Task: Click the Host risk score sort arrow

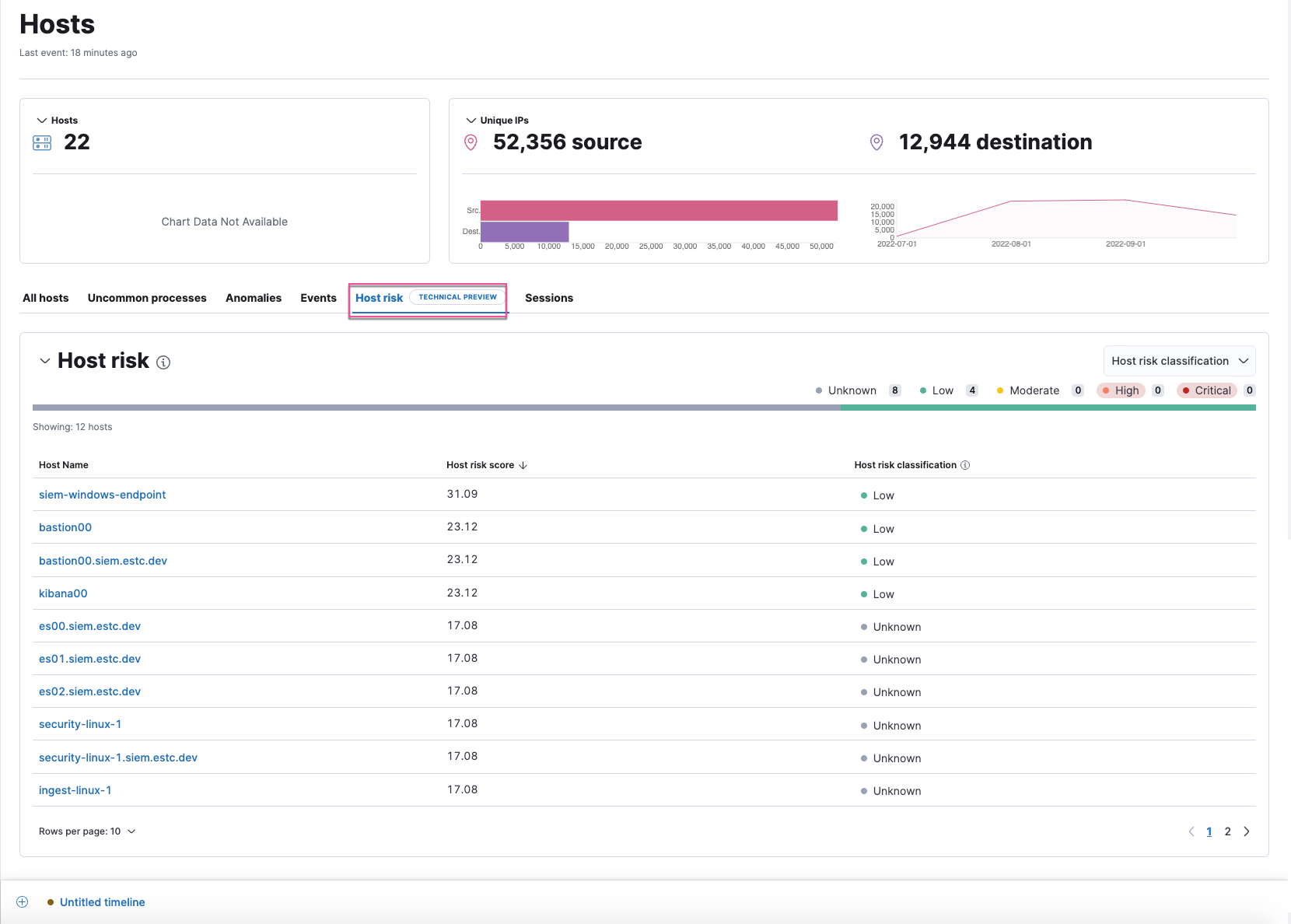Action: (x=523, y=465)
